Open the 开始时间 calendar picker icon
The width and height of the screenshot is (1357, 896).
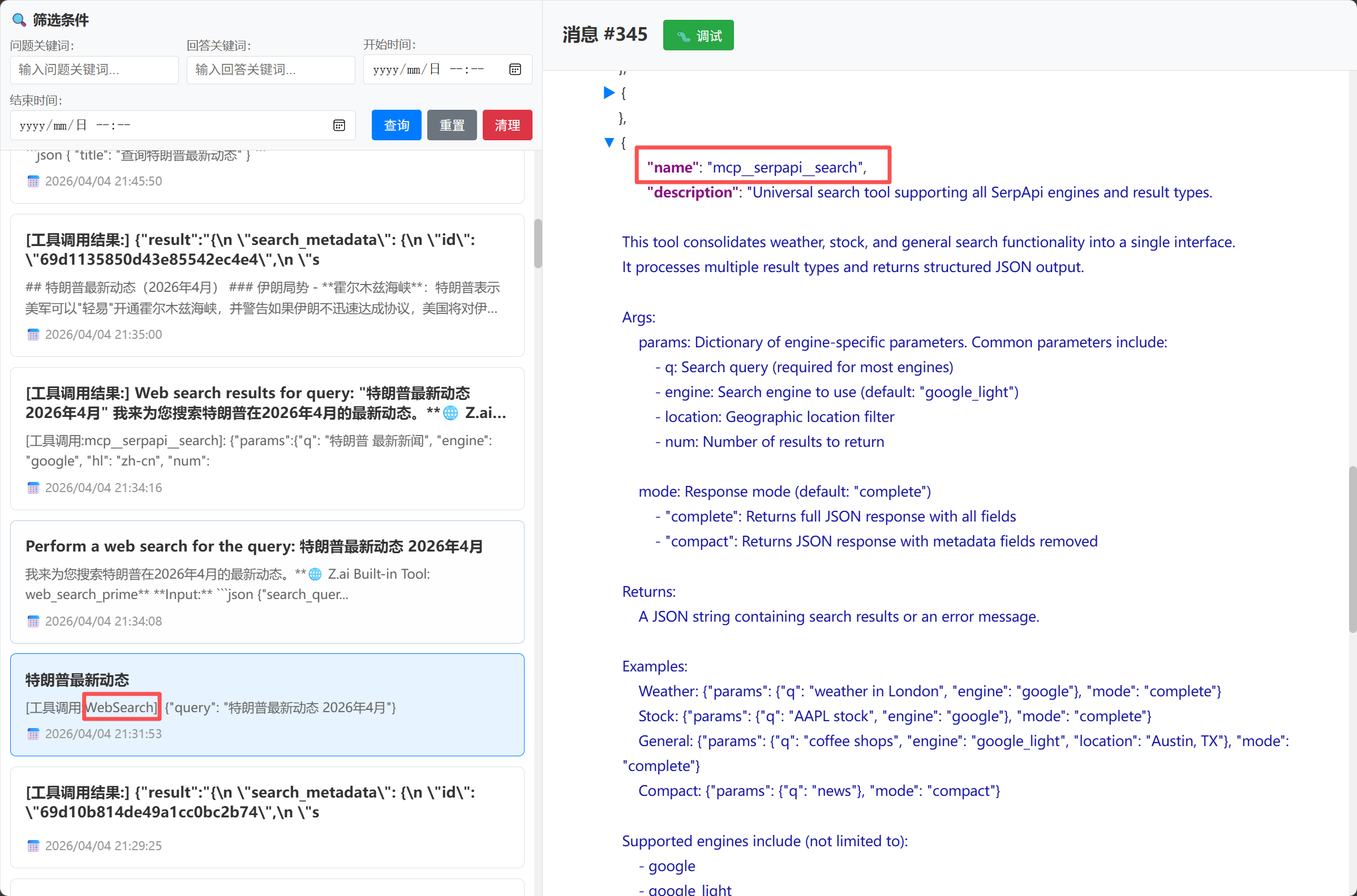pyautogui.click(x=515, y=69)
